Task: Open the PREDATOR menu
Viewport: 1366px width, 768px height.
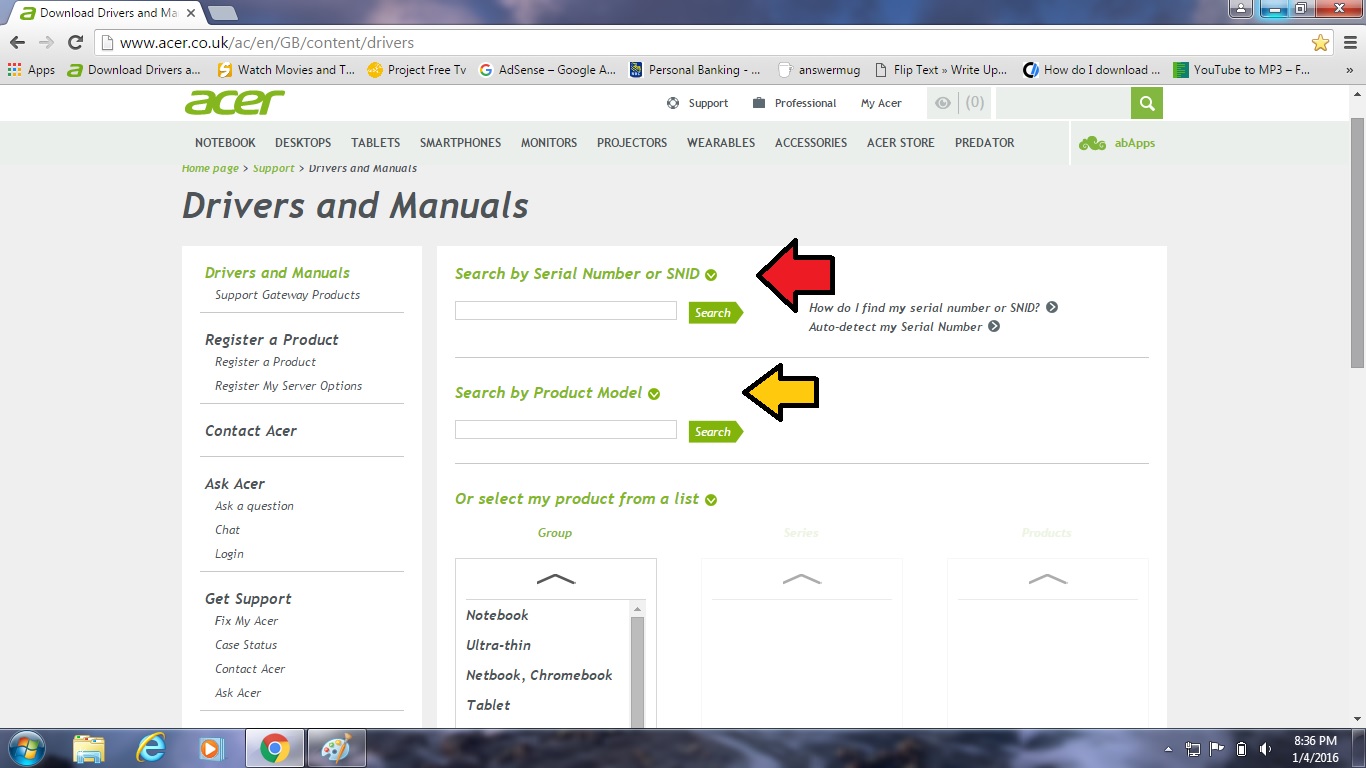Action: pyautogui.click(x=984, y=143)
